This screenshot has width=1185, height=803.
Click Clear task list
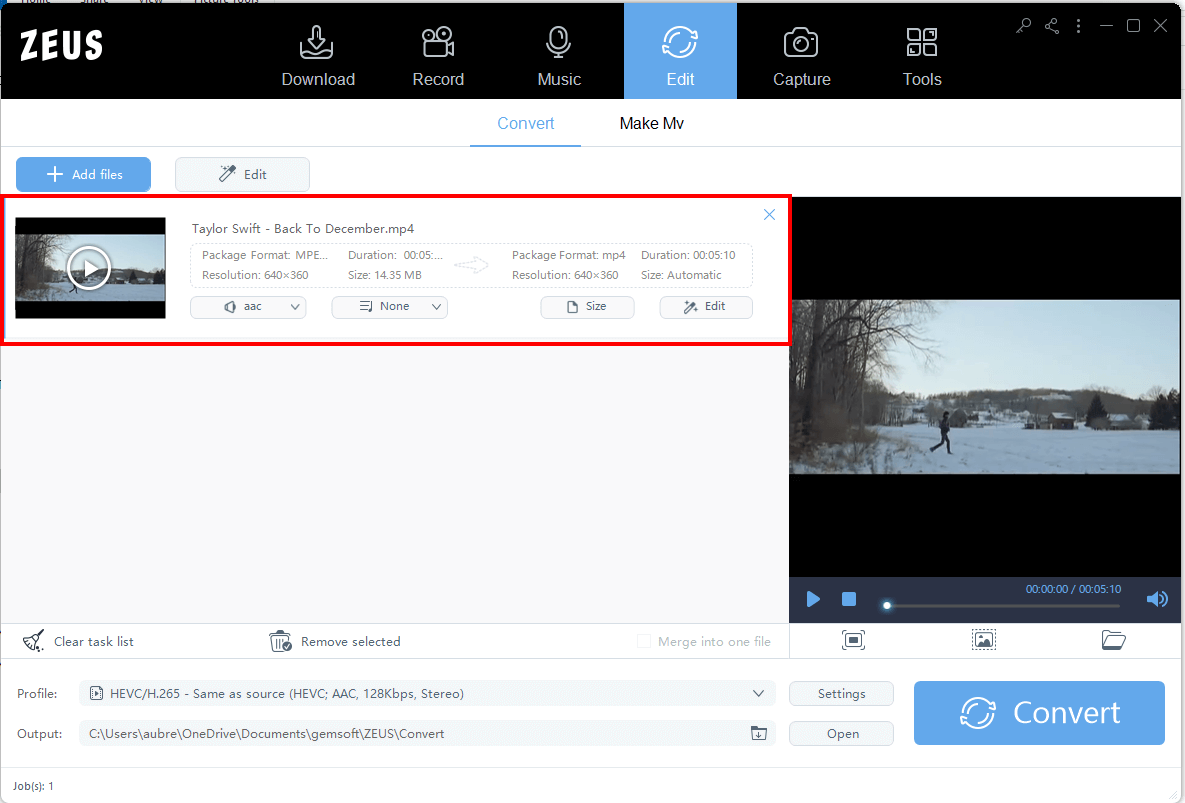(79, 641)
